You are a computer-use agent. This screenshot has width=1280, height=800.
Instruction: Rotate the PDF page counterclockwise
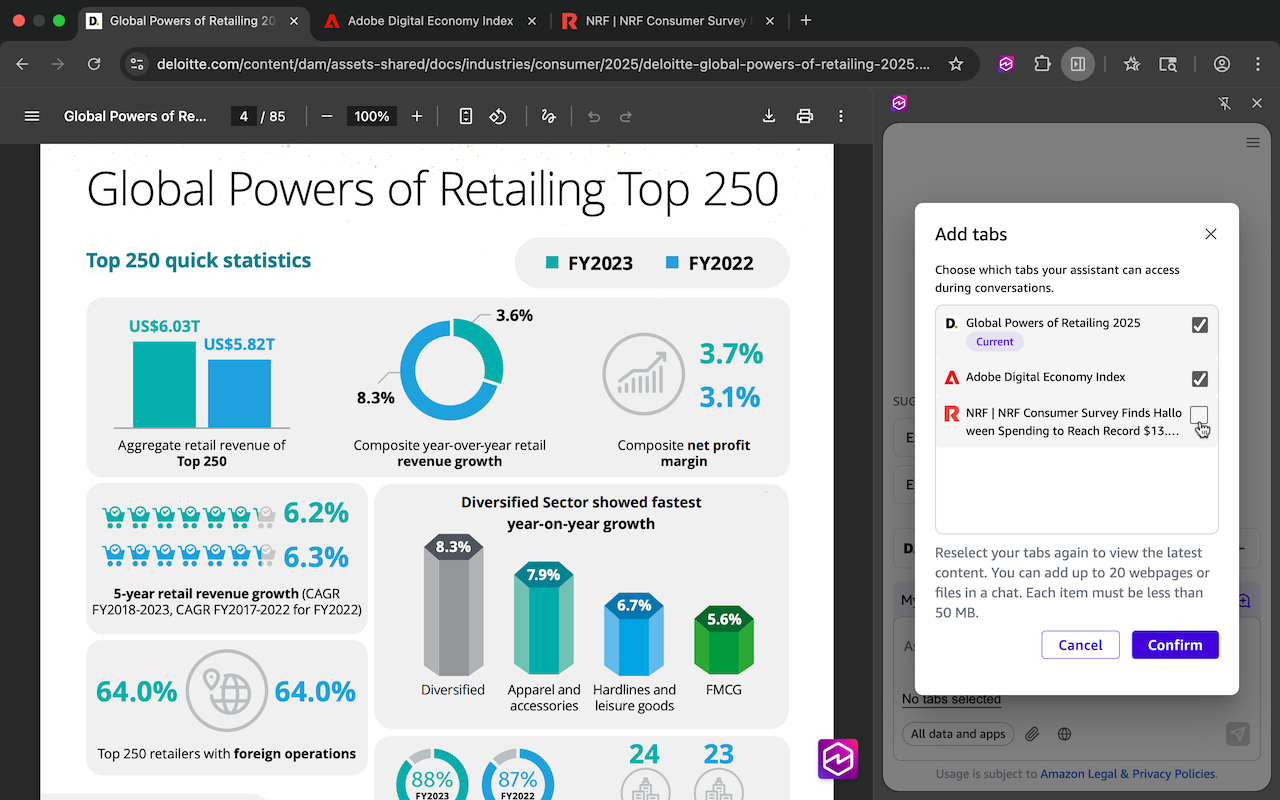tap(498, 116)
